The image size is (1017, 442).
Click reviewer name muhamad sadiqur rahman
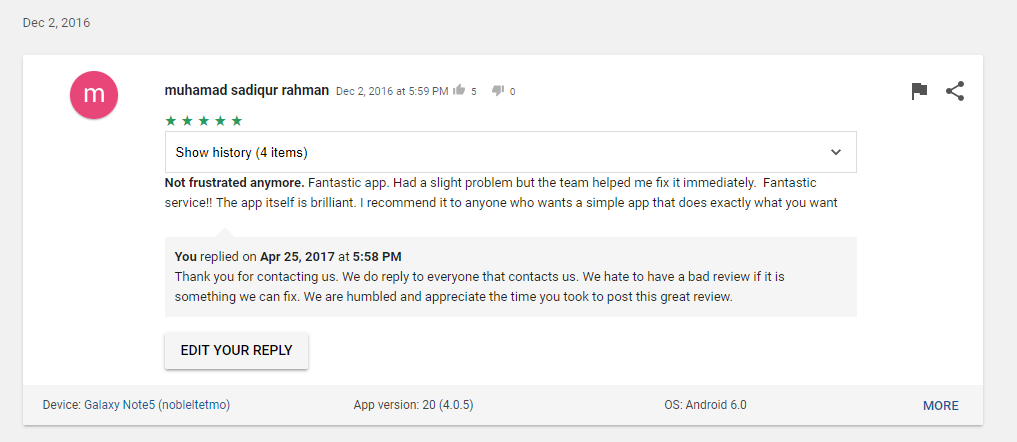point(246,90)
